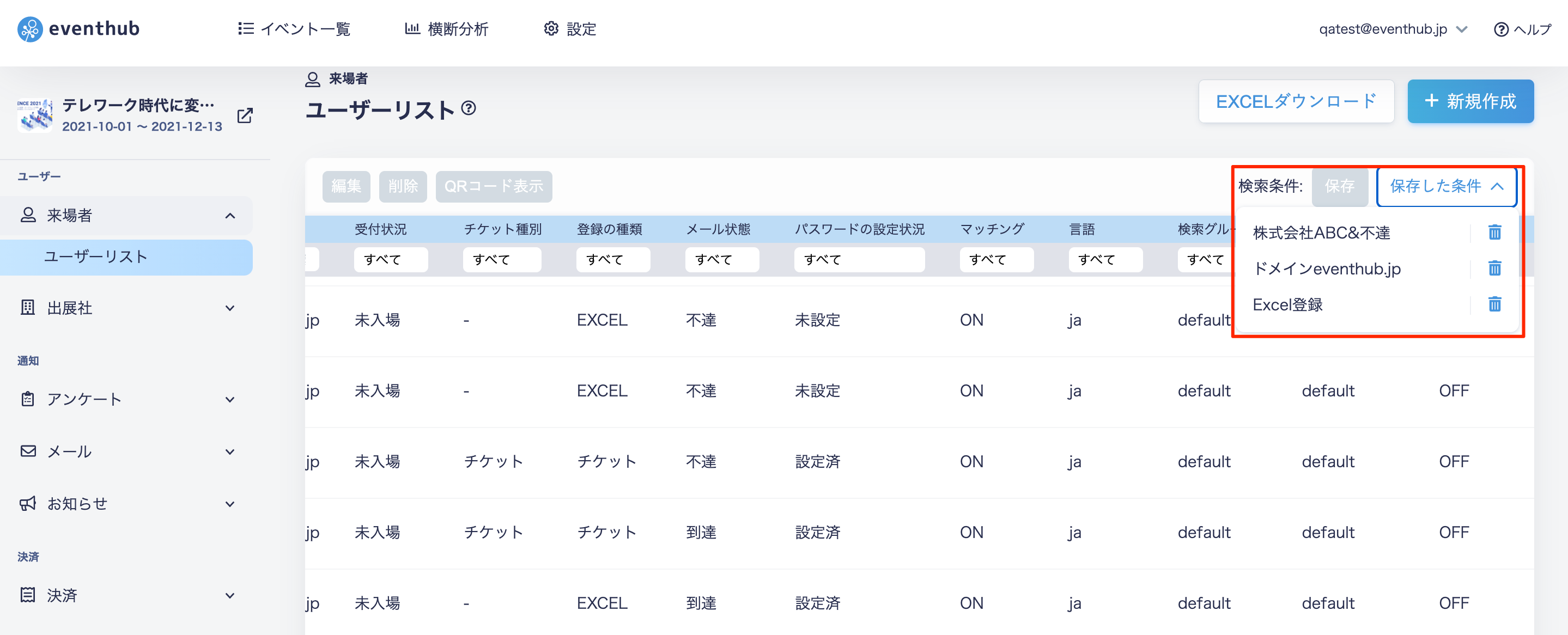Go to イベント一覧 in top navigation
This screenshot has width=1568, height=635.
(x=294, y=28)
